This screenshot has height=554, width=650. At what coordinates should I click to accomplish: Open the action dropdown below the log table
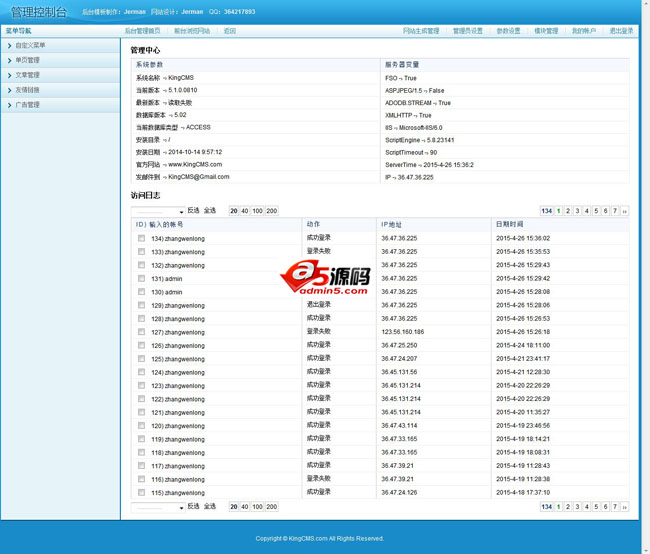click(x=158, y=507)
